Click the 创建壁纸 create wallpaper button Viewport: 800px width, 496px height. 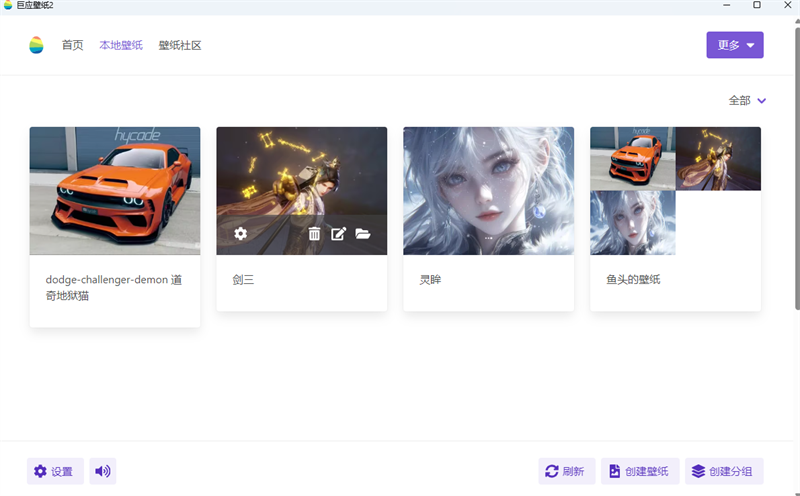[x=640, y=471]
